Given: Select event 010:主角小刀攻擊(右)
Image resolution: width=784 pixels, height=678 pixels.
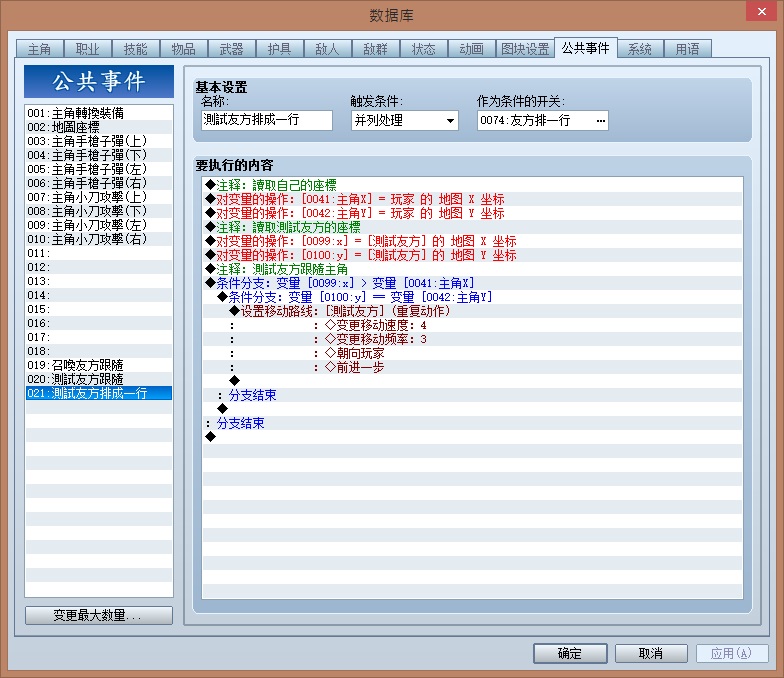Looking at the screenshot, I should 99,239.
